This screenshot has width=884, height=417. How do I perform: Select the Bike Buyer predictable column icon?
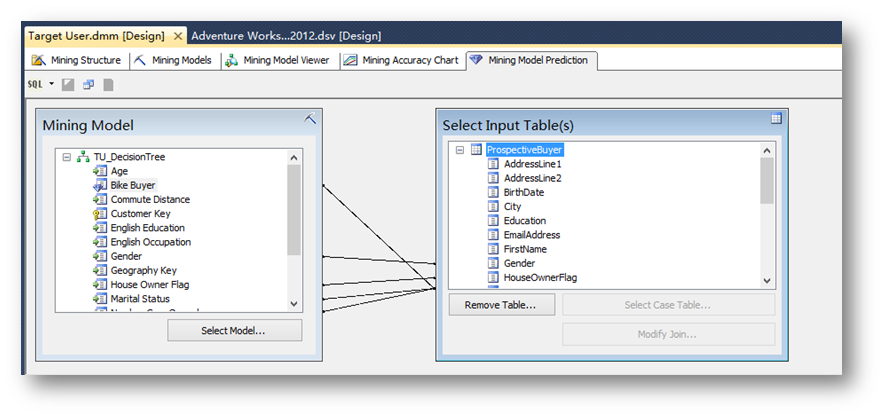pos(100,185)
